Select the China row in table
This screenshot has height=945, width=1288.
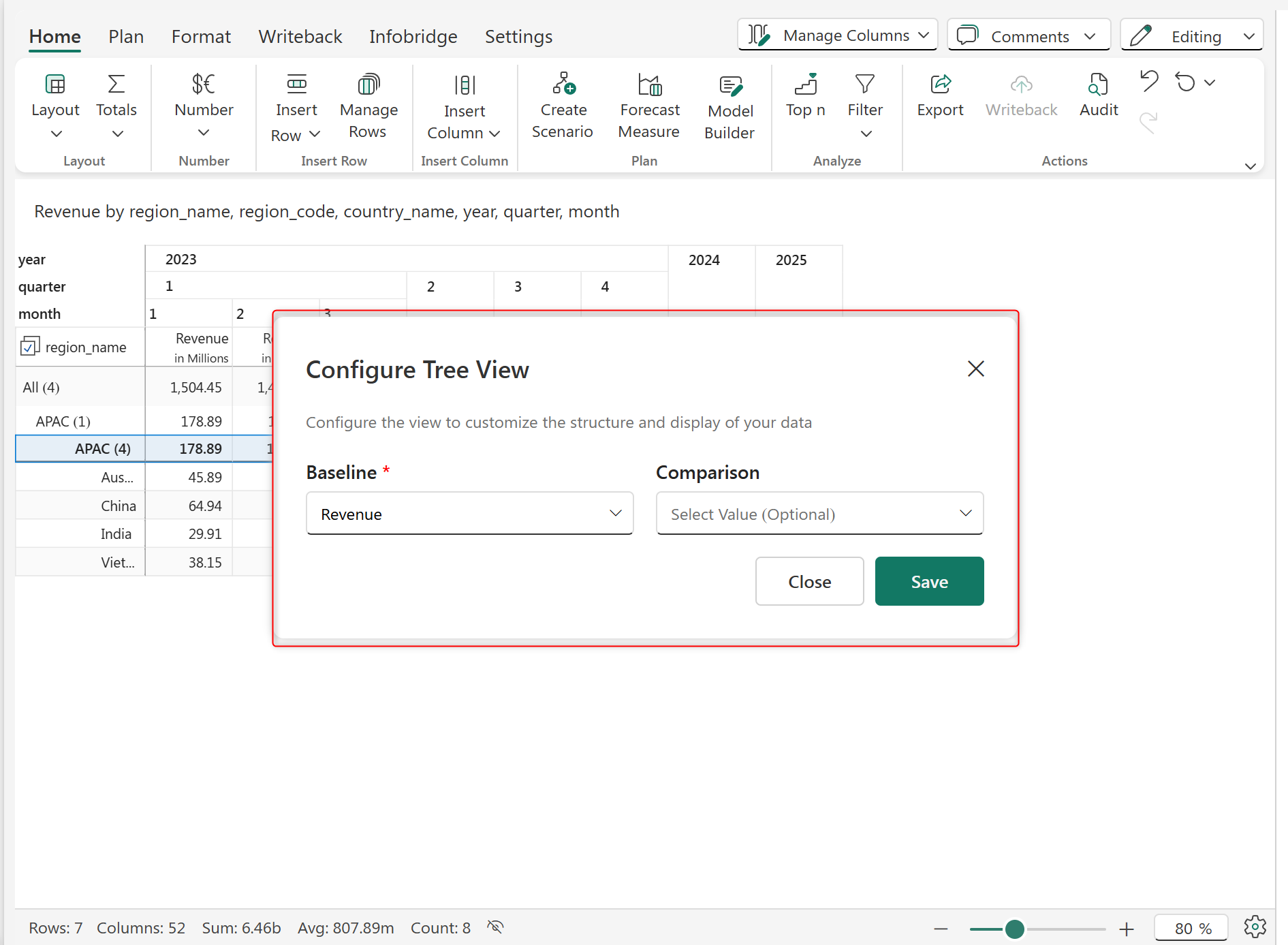click(119, 506)
